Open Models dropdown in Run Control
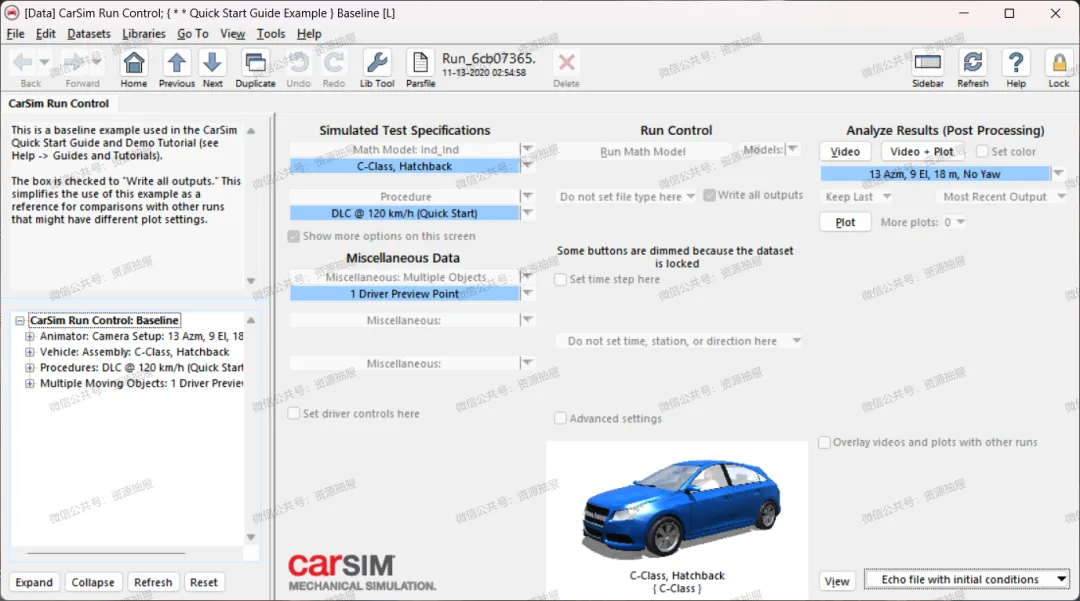The height and width of the screenshot is (601, 1080). point(793,149)
